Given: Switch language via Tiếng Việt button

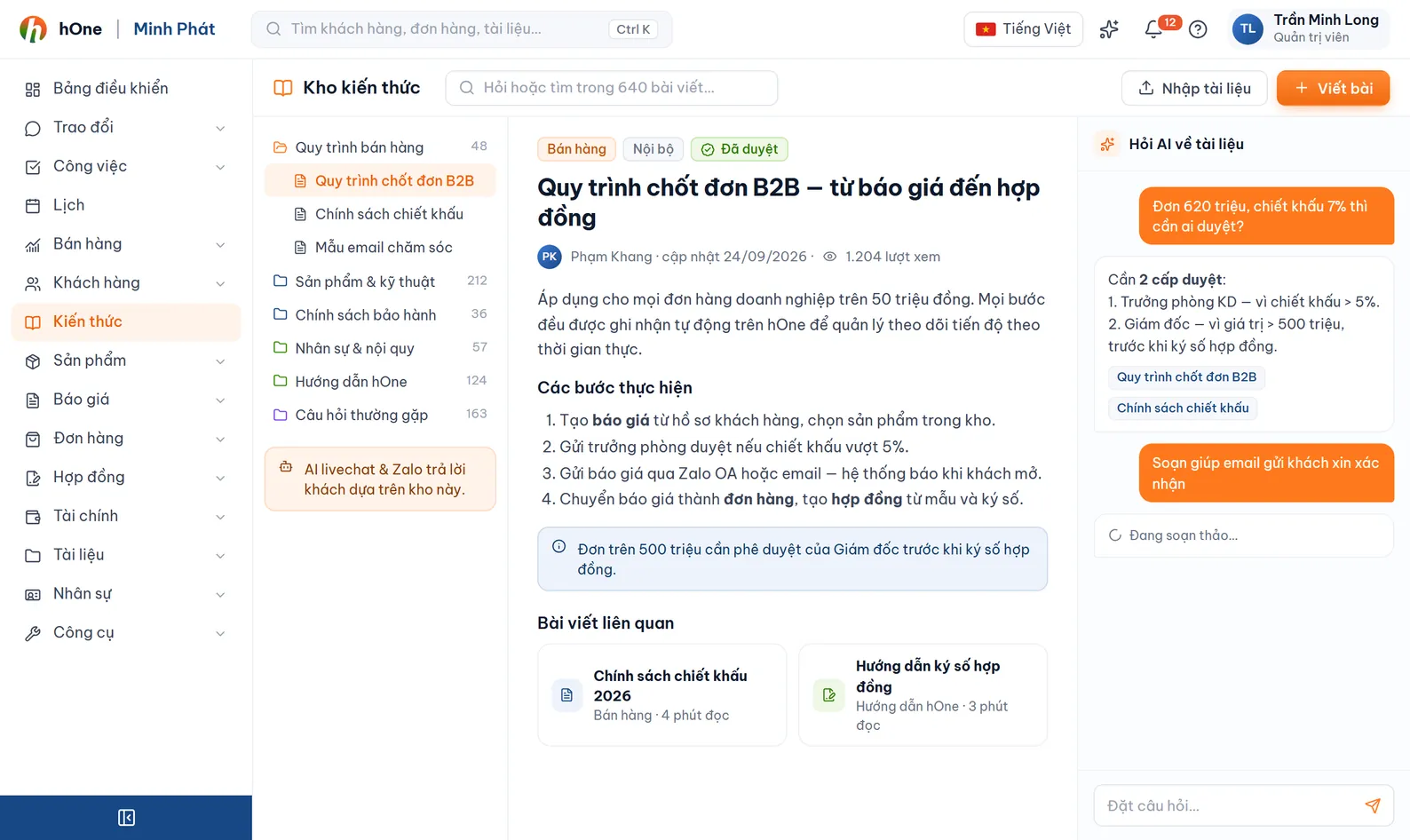Looking at the screenshot, I should [1023, 29].
